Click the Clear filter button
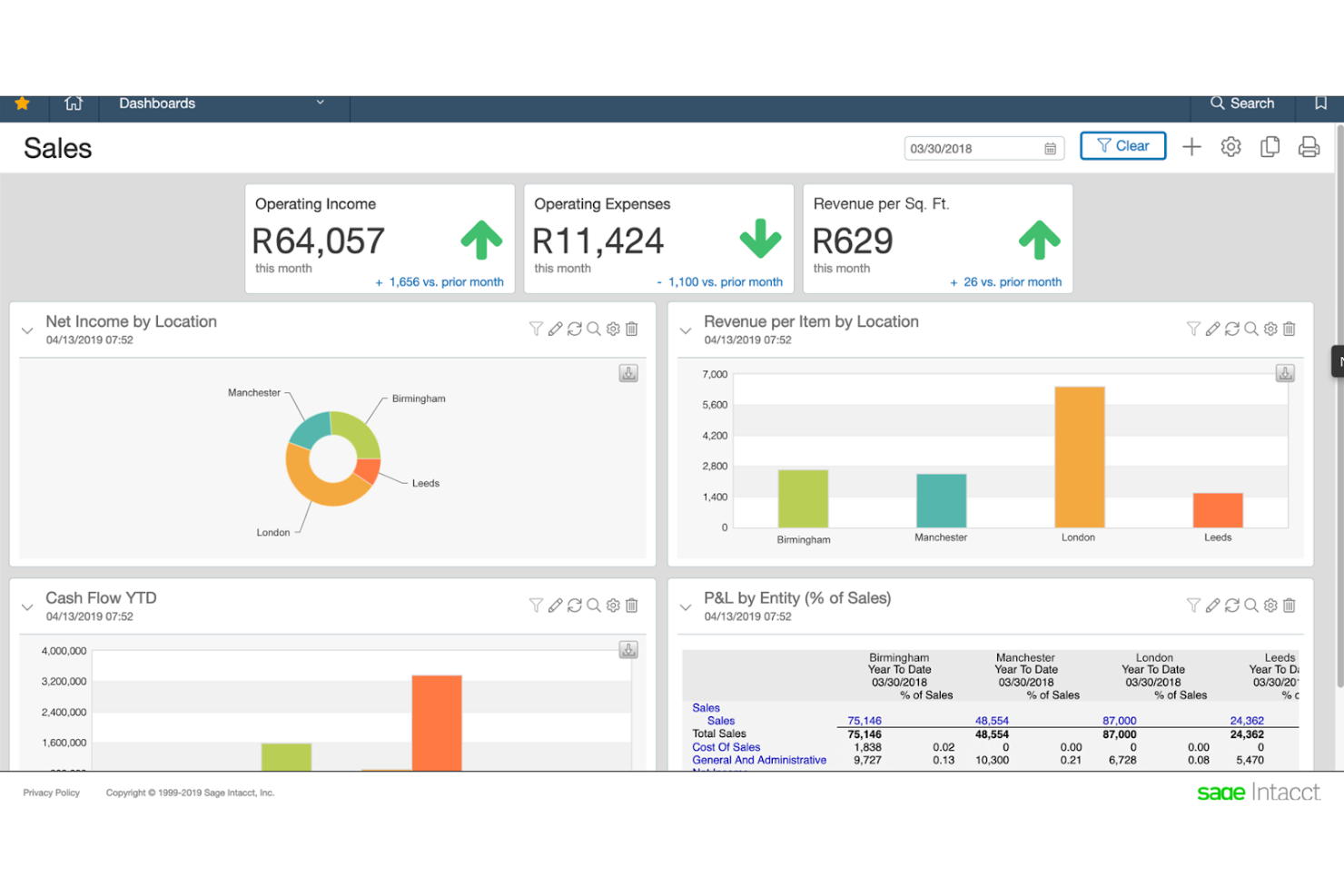The width and height of the screenshot is (1344, 896). pos(1122,145)
